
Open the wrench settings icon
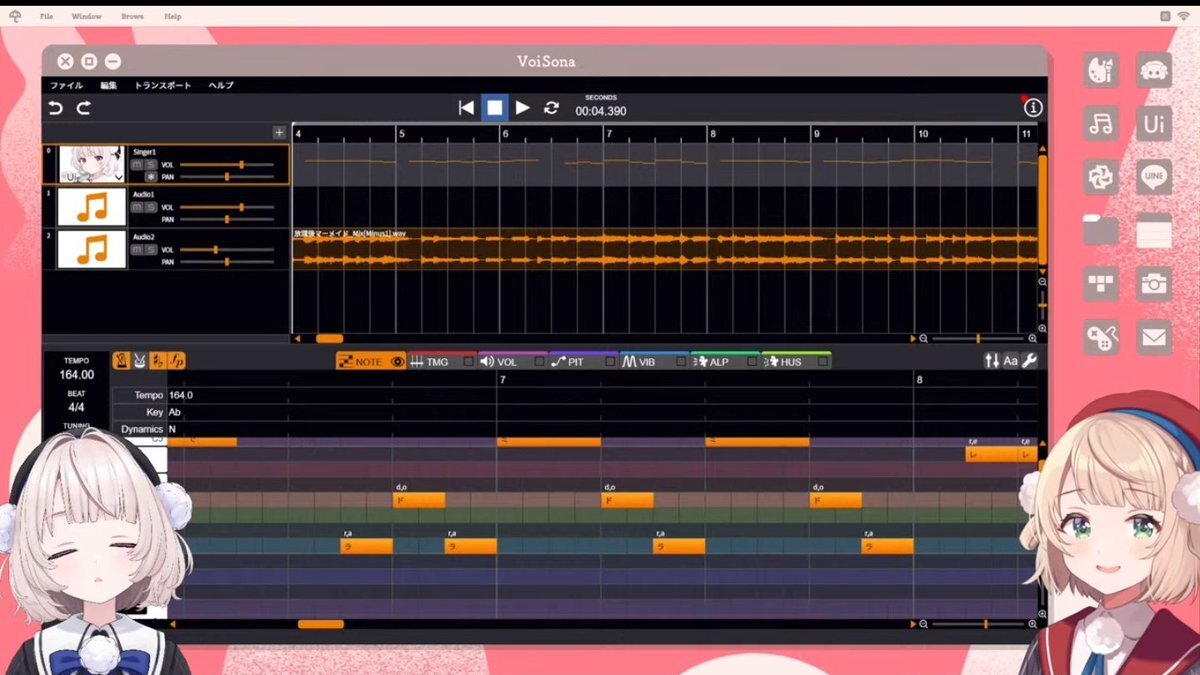(x=1029, y=361)
